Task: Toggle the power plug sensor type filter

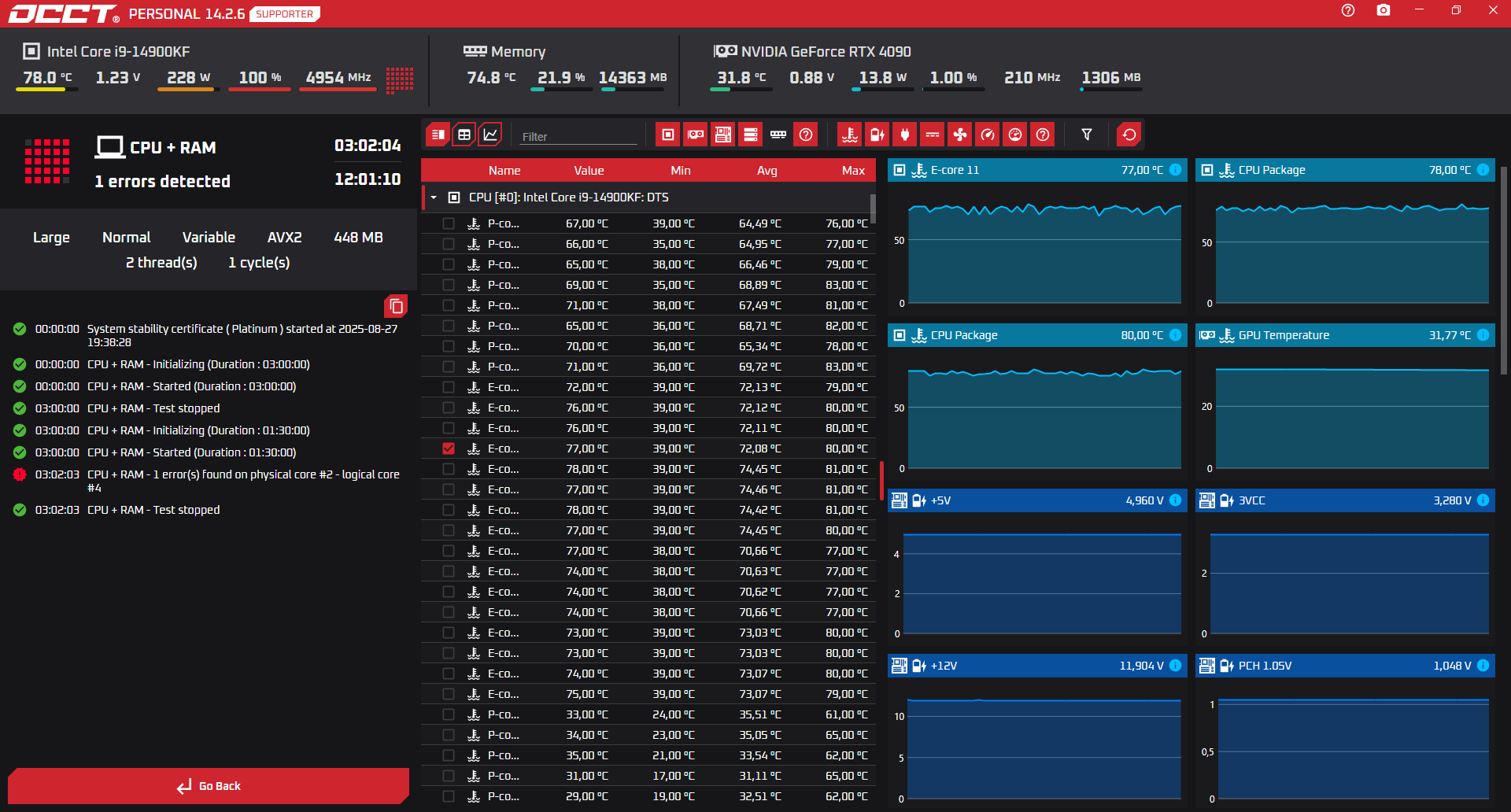Action: click(x=905, y=135)
